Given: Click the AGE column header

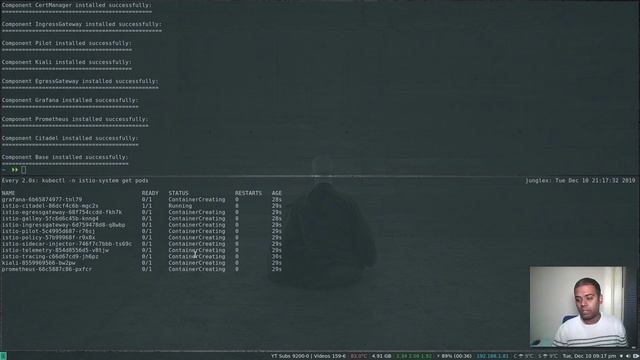Looking at the screenshot, I should click(x=277, y=193).
